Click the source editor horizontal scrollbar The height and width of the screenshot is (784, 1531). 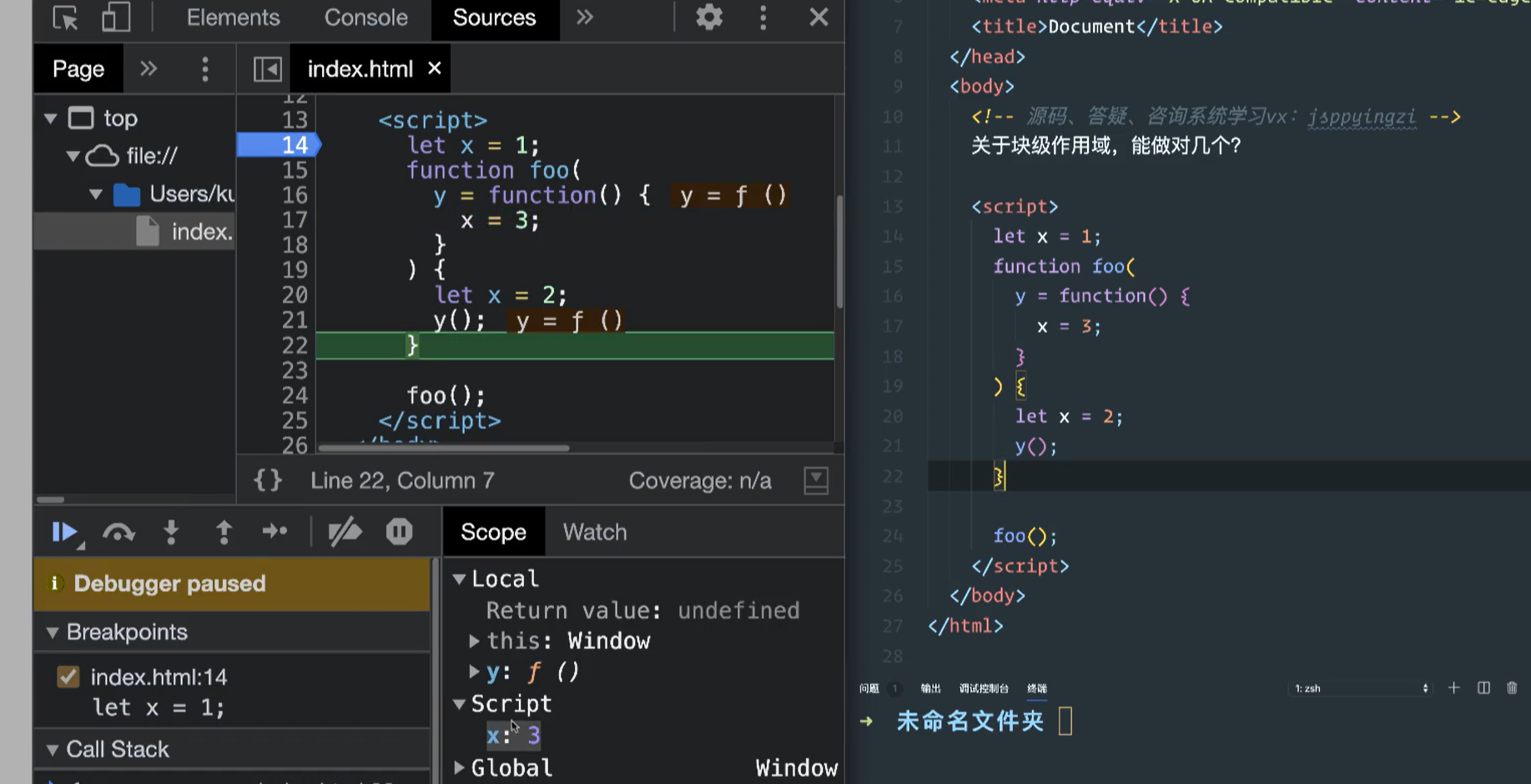pos(444,448)
